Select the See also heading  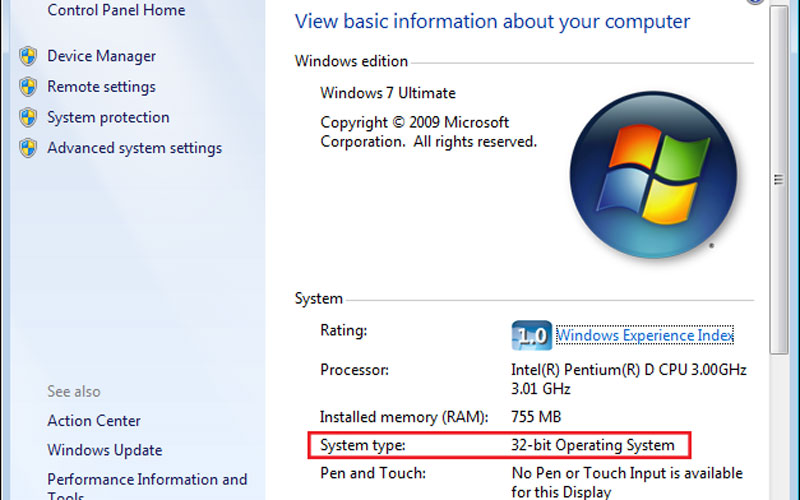(74, 391)
